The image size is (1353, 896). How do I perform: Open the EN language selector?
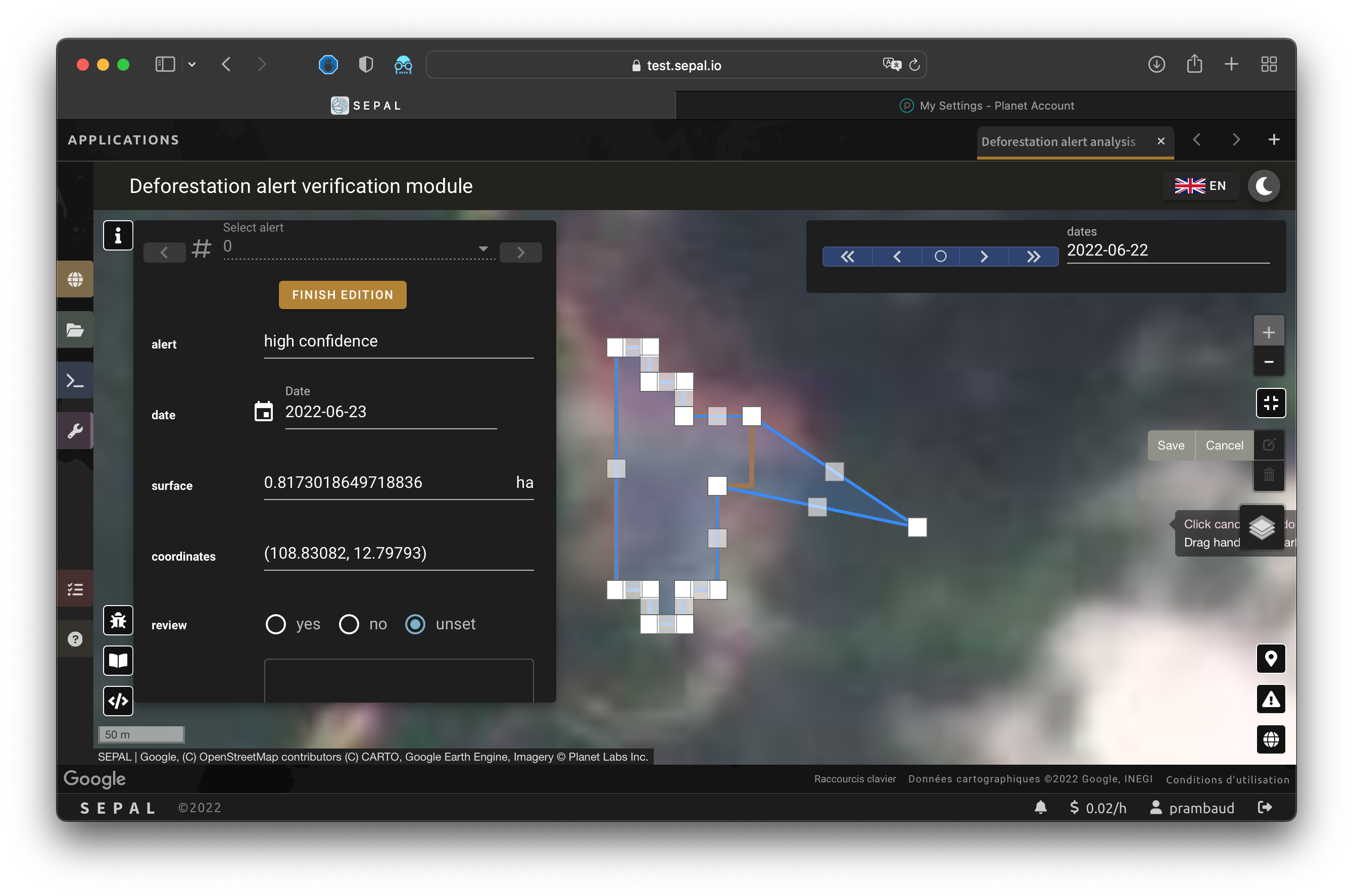tap(1200, 186)
